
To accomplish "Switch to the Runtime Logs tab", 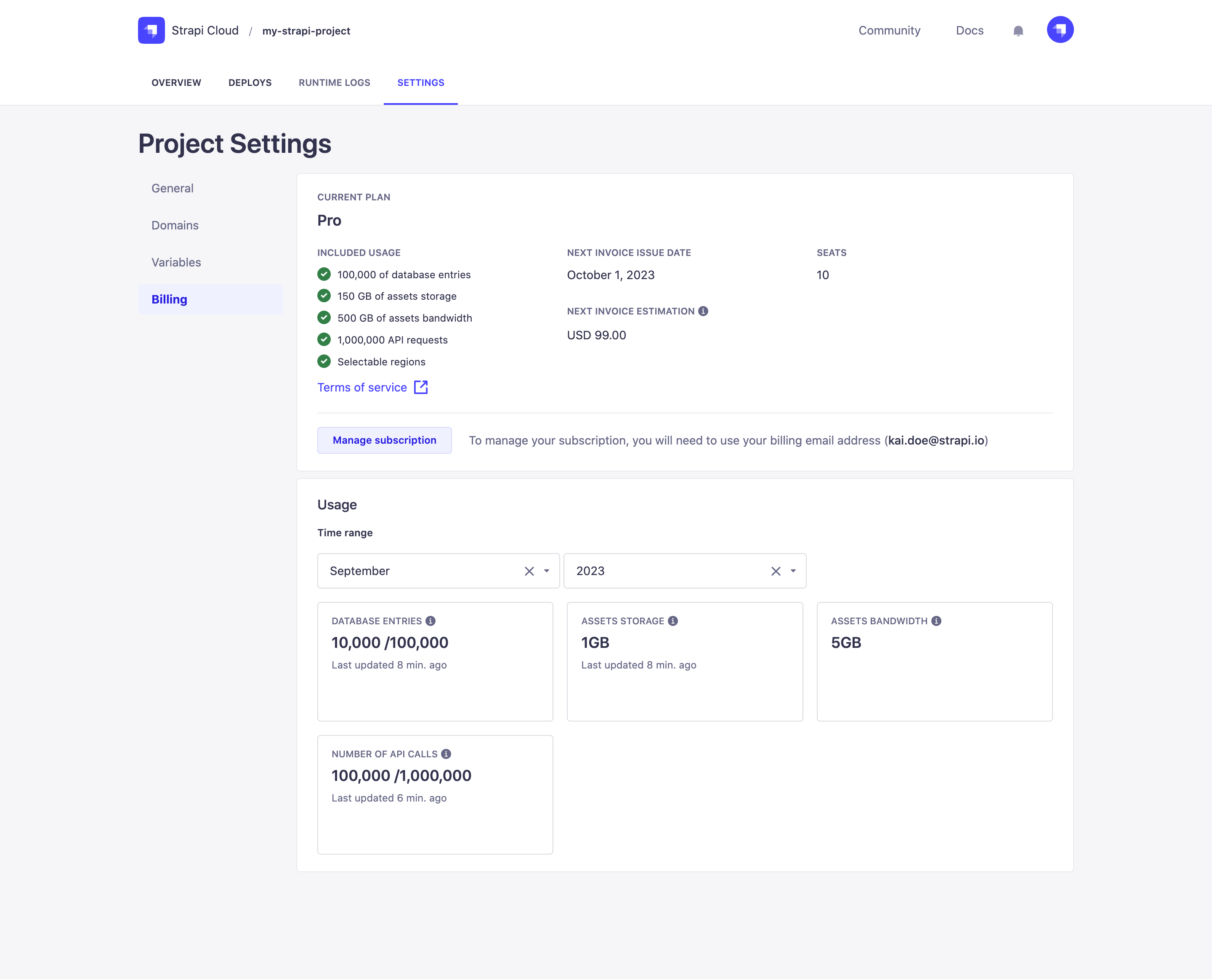I will coord(334,82).
